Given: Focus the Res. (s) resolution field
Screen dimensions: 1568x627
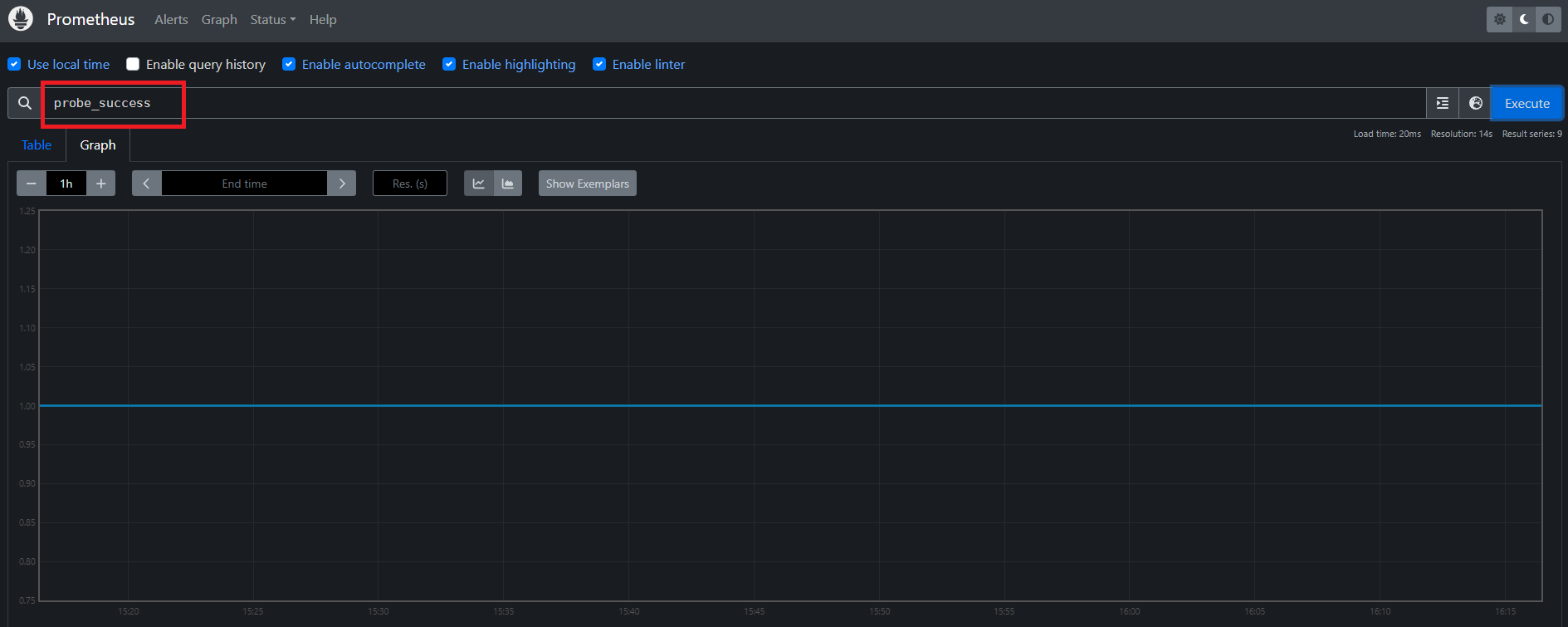Looking at the screenshot, I should [410, 184].
